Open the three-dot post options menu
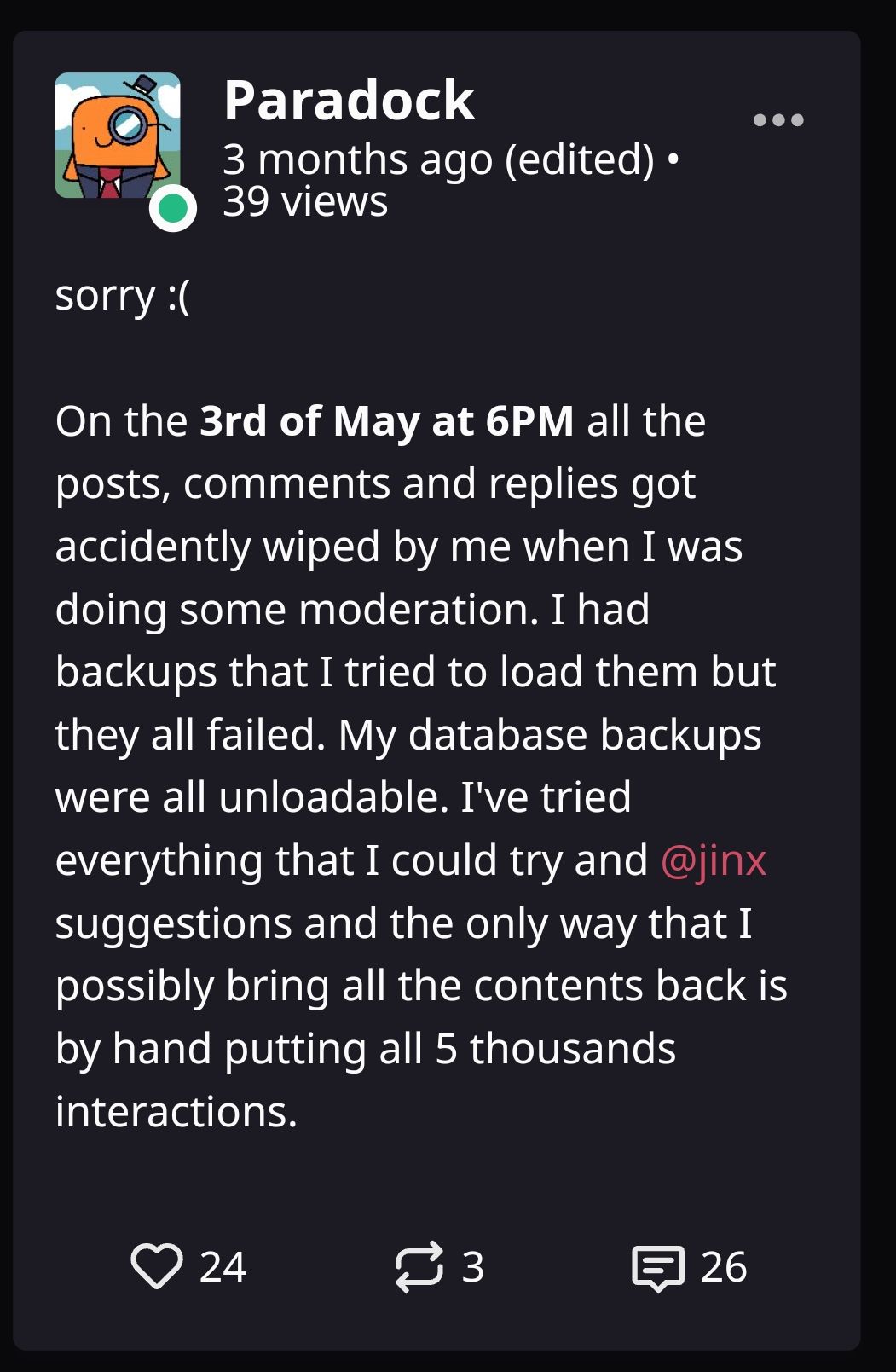 pyautogui.click(x=778, y=120)
